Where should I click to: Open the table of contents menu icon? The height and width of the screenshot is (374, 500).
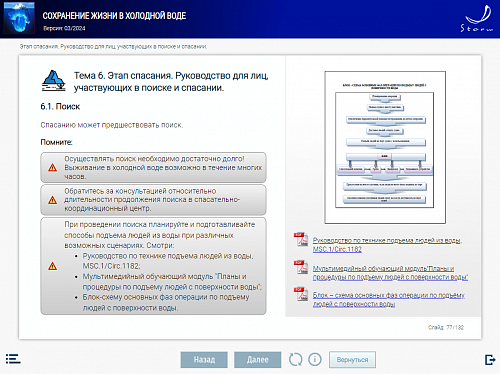click(x=13, y=359)
